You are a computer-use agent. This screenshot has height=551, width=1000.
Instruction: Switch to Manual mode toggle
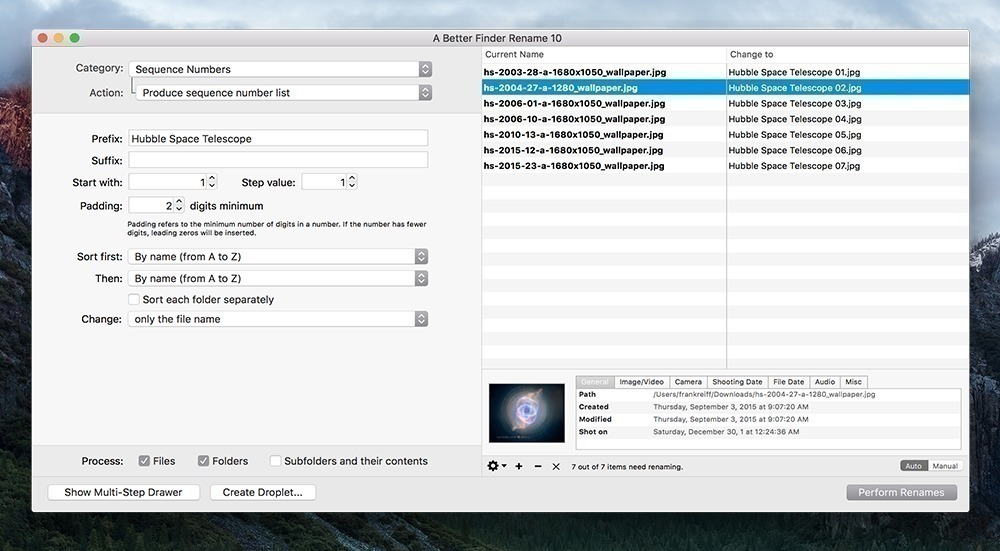click(x=944, y=466)
